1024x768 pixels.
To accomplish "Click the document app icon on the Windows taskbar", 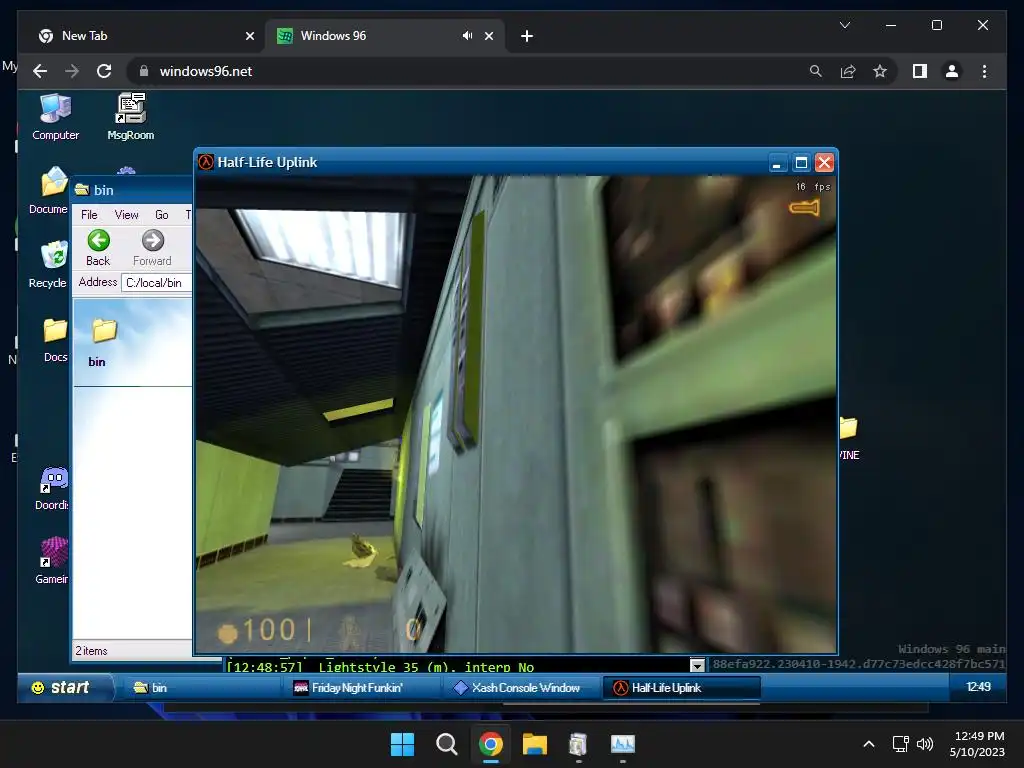I will (579, 744).
